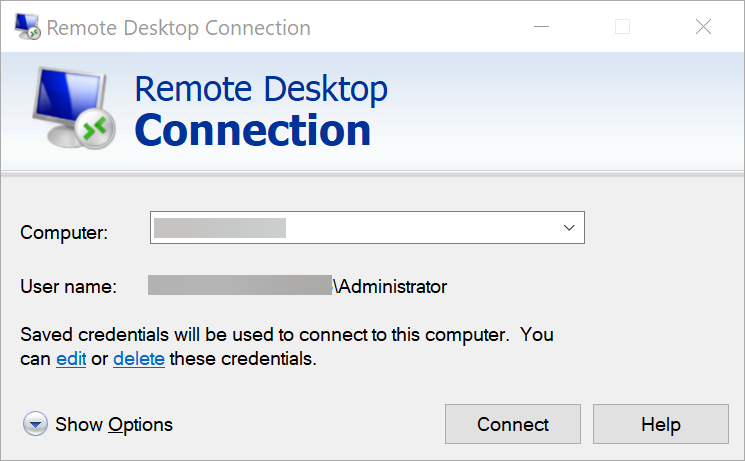Open the Computer dropdown arrow

(x=569, y=228)
